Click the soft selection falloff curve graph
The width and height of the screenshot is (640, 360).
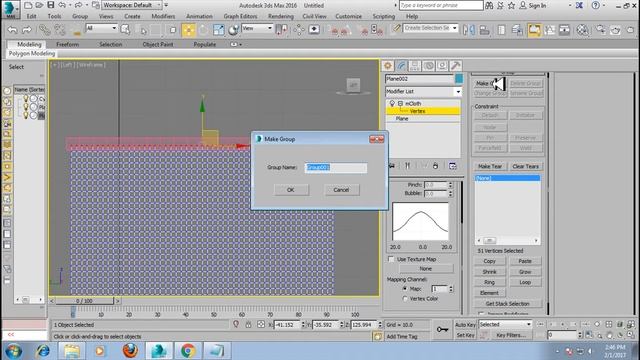tap(420, 221)
